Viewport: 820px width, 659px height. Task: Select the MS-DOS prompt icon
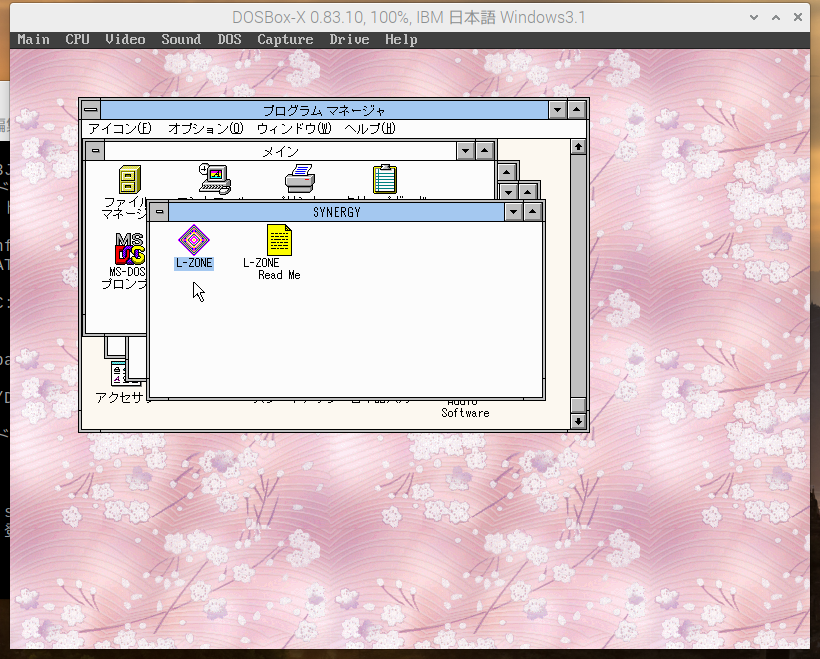coord(130,248)
